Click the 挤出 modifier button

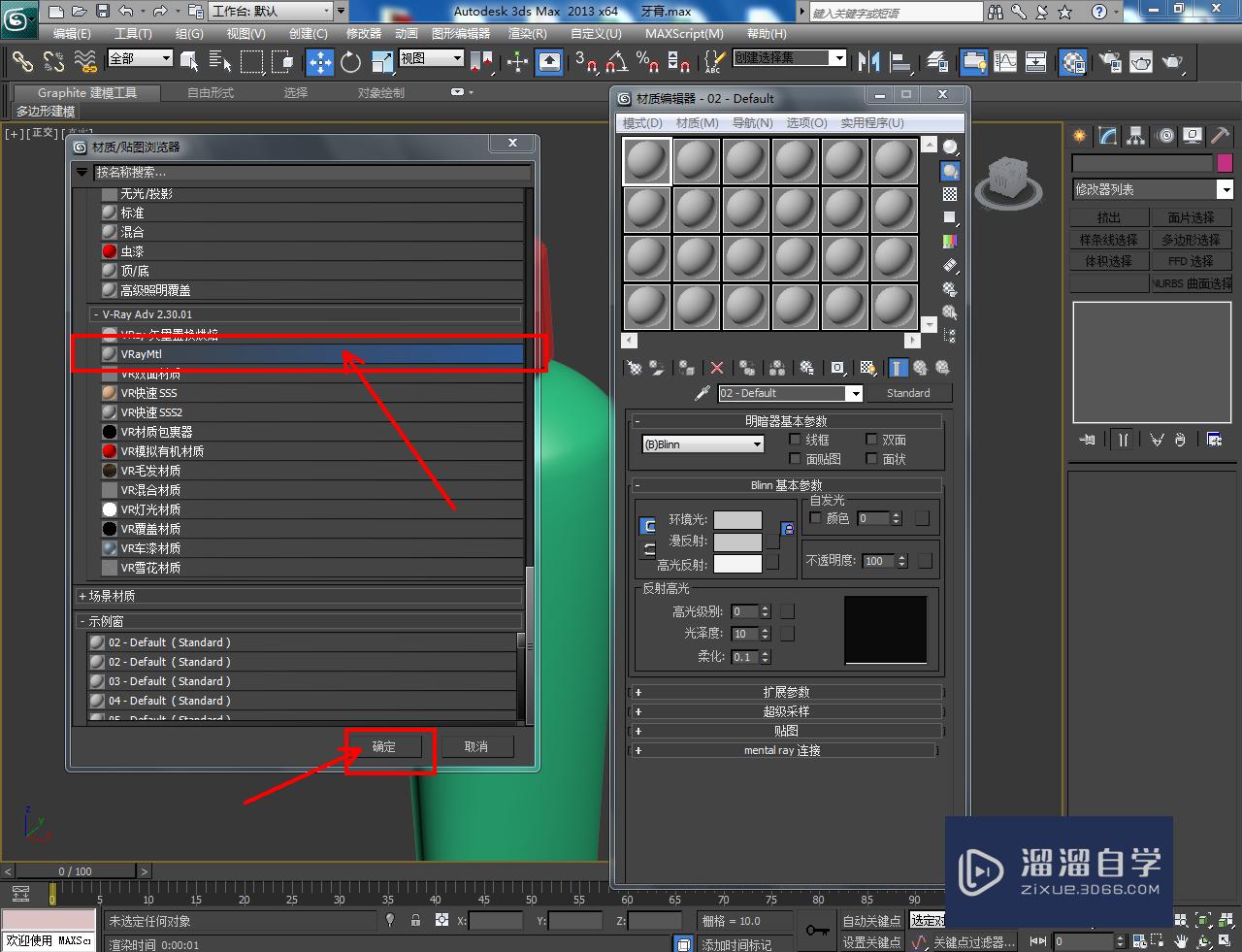[x=1109, y=218]
